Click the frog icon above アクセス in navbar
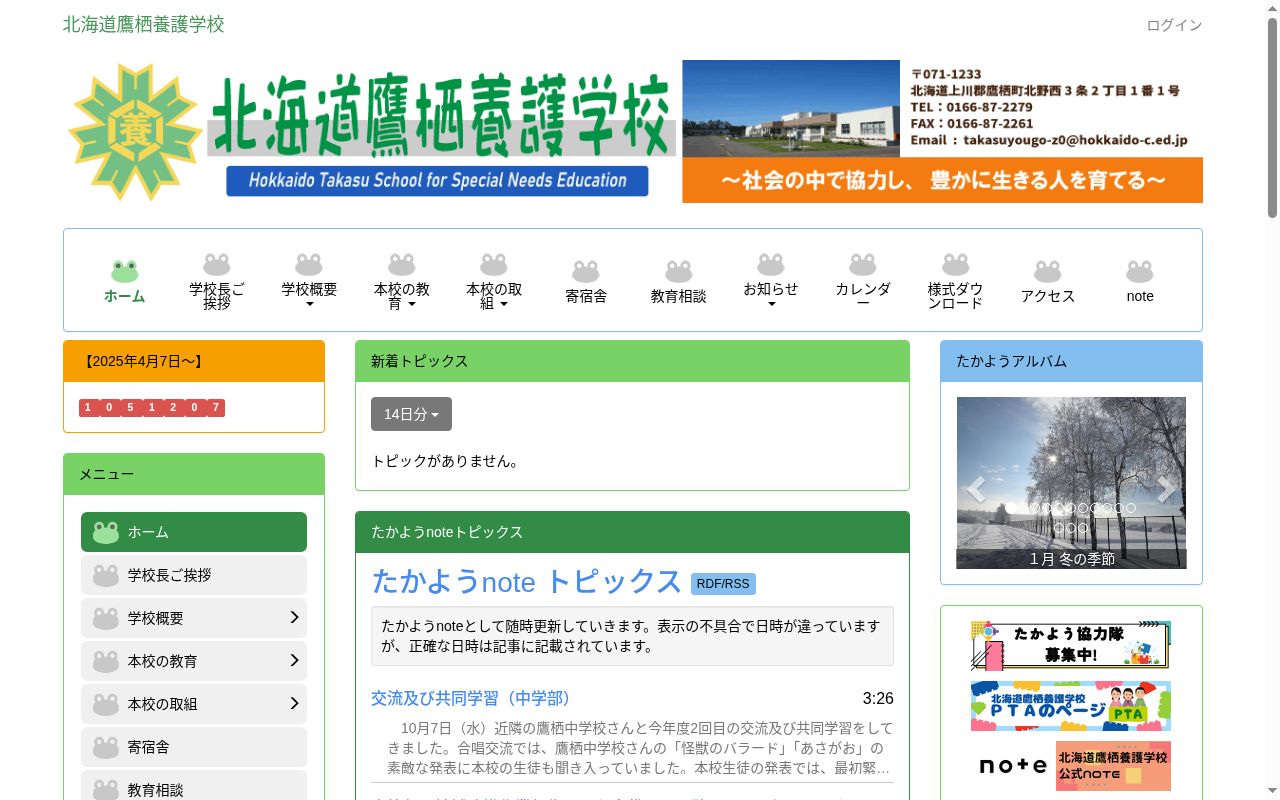The height and width of the screenshot is (800, 1280). point(1048,271)
